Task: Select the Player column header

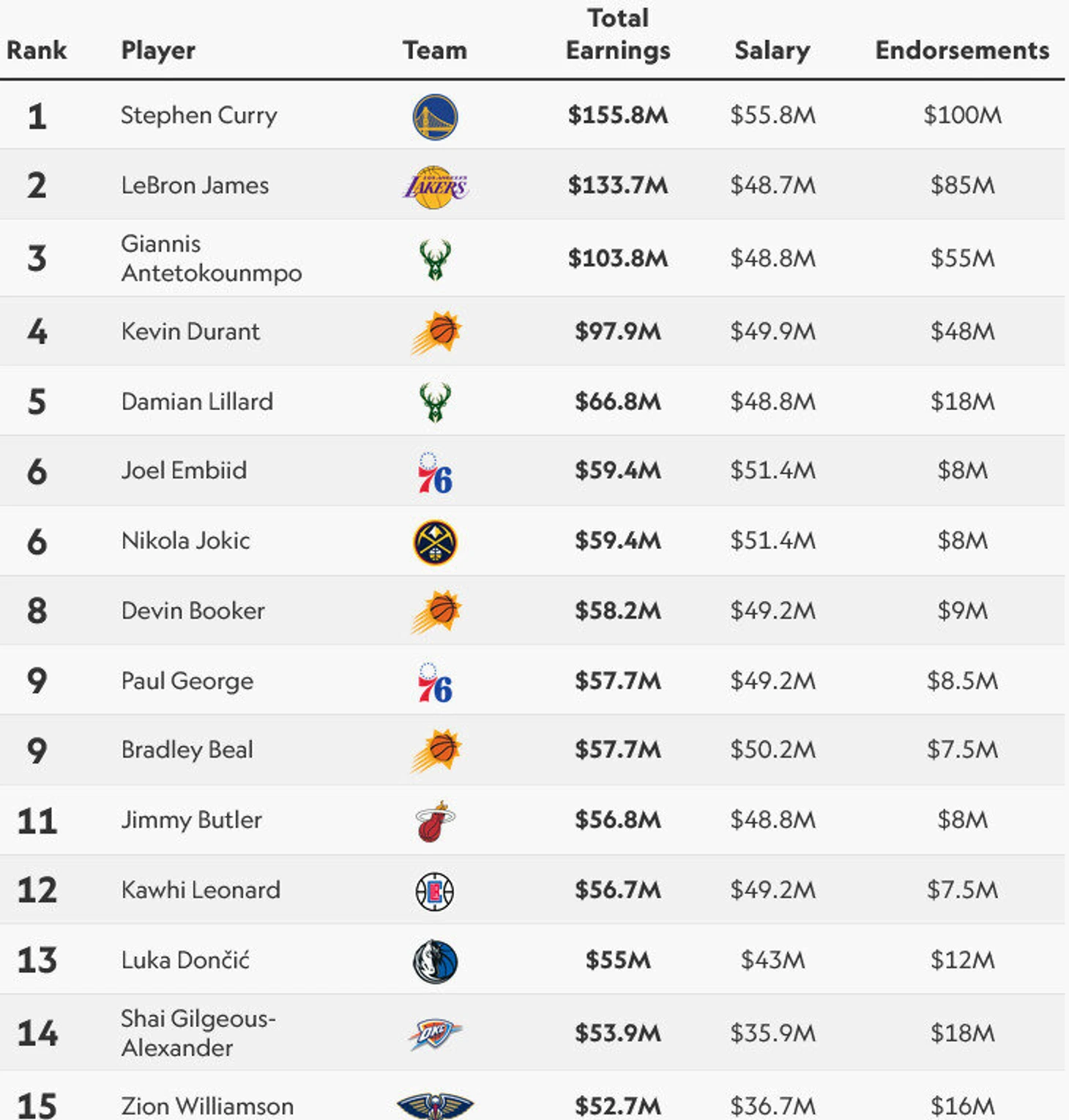Action: [x=158, y=50]
